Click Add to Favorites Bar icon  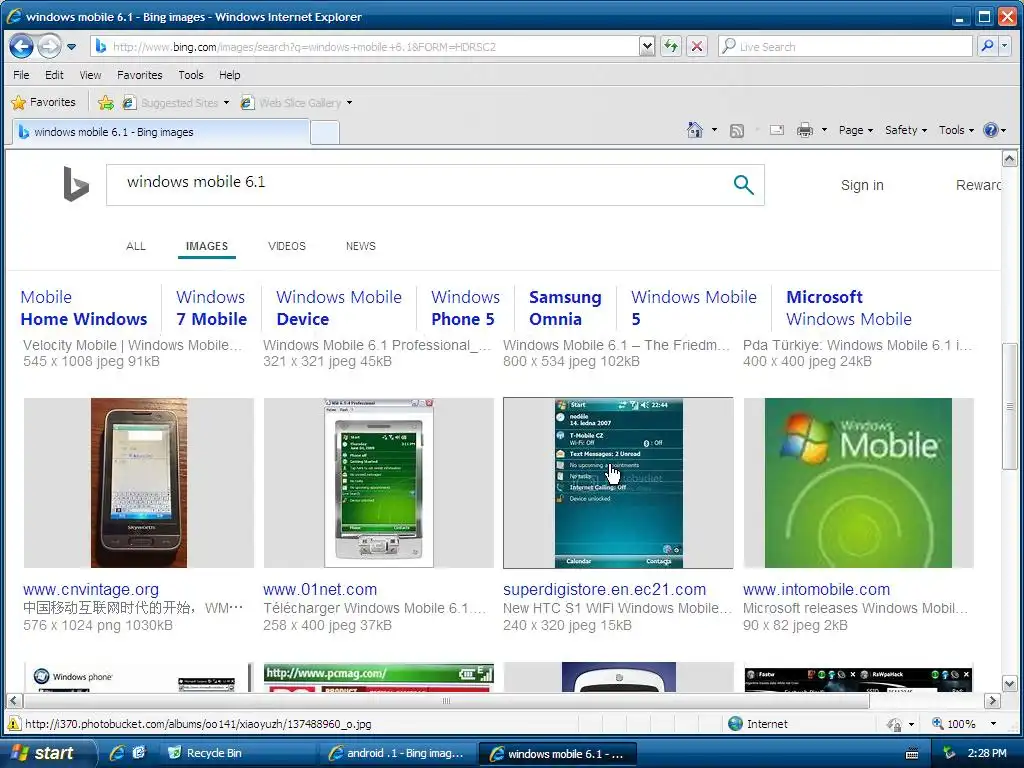pyautogui.click(x=105, y=103)
